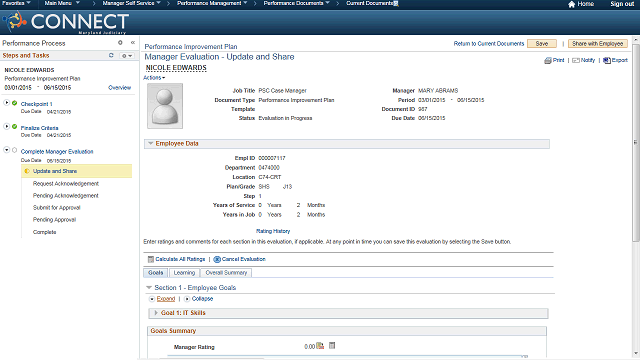640x360 pixels.
Task: Click Finalize Criteria green status icon
Action: click(x=15, y=127)
